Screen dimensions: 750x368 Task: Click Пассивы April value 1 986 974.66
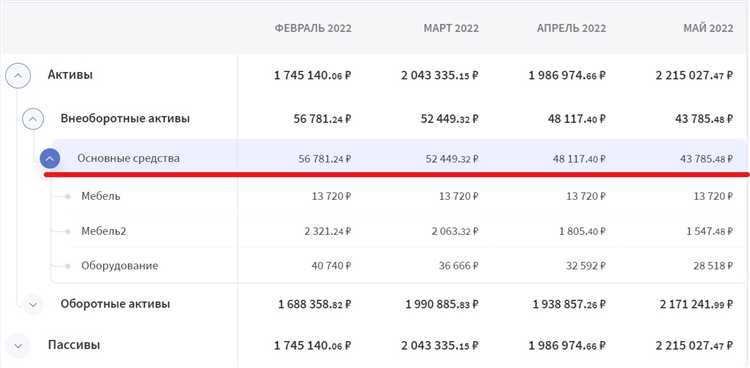coord(567,345)
